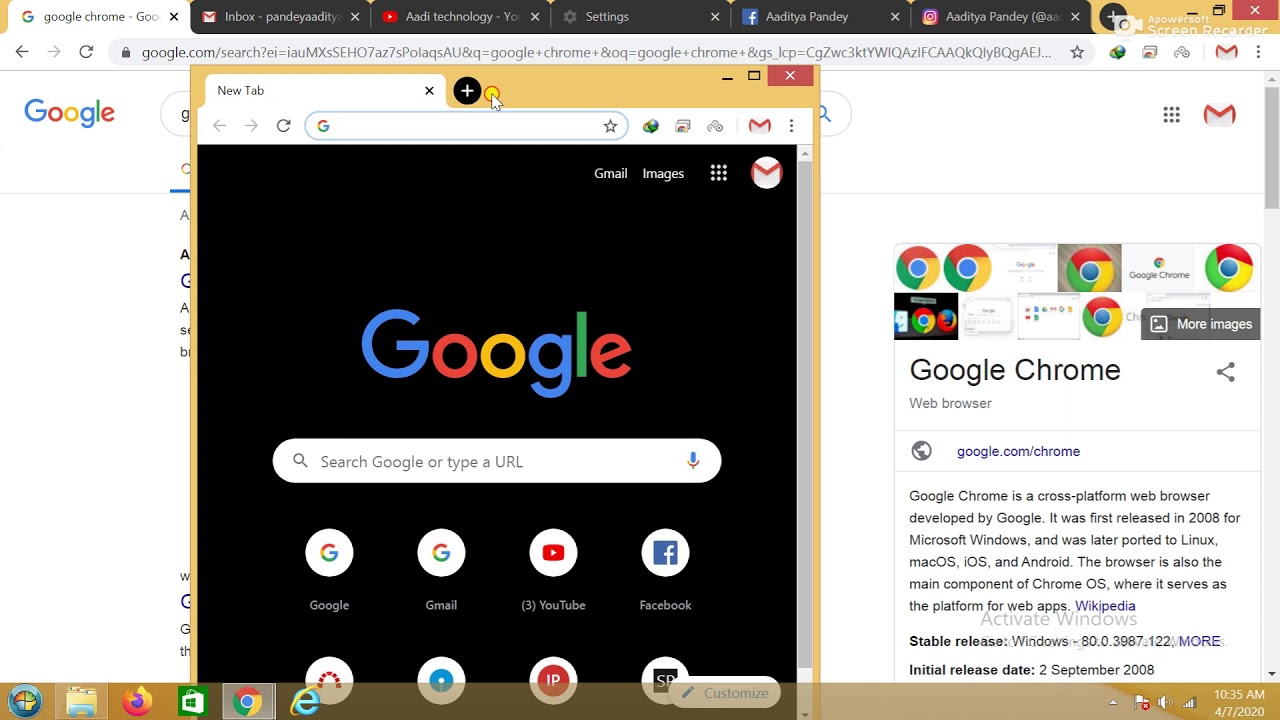The width and height of the screenshot is (1280, 720).
Task: Open the Wikipedia link in the description
Action: 1105,606
